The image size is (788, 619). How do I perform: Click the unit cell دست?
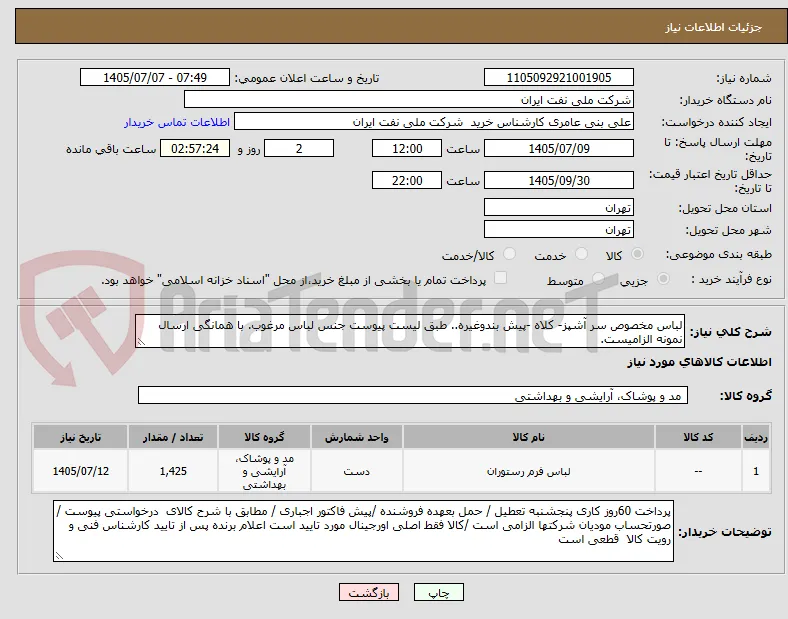click(x=356, y=471)
